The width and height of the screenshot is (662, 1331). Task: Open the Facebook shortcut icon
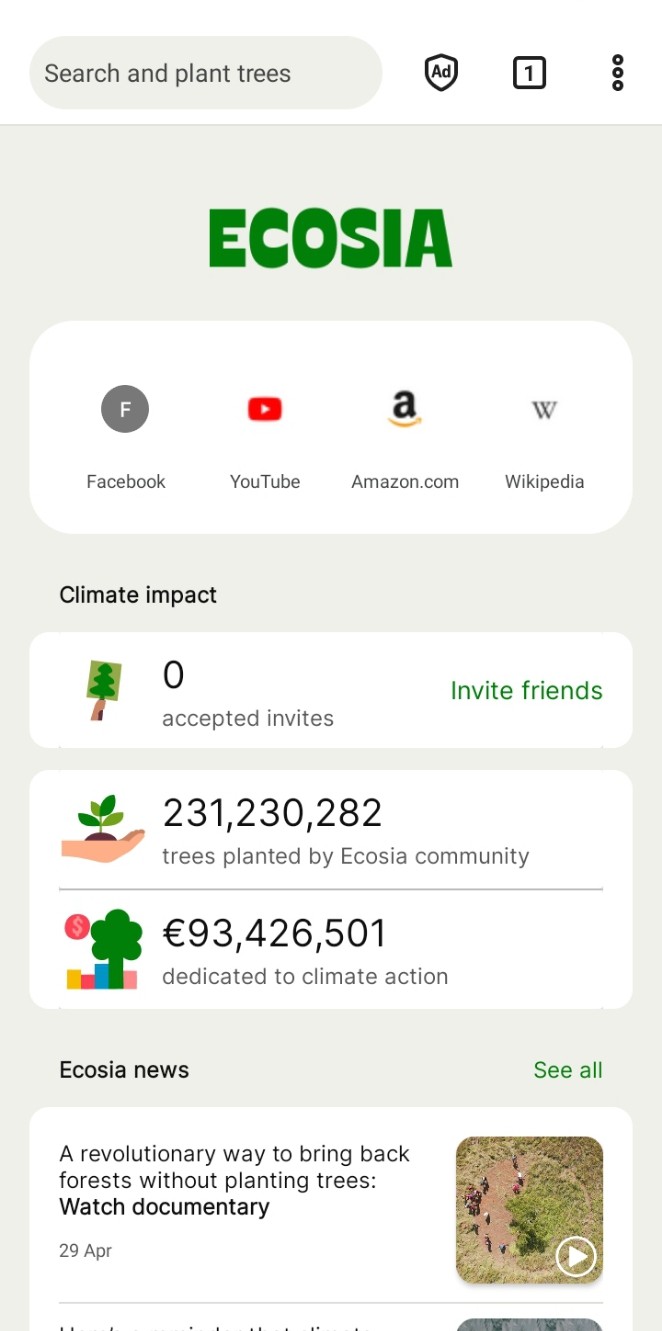tap(125, 409)
